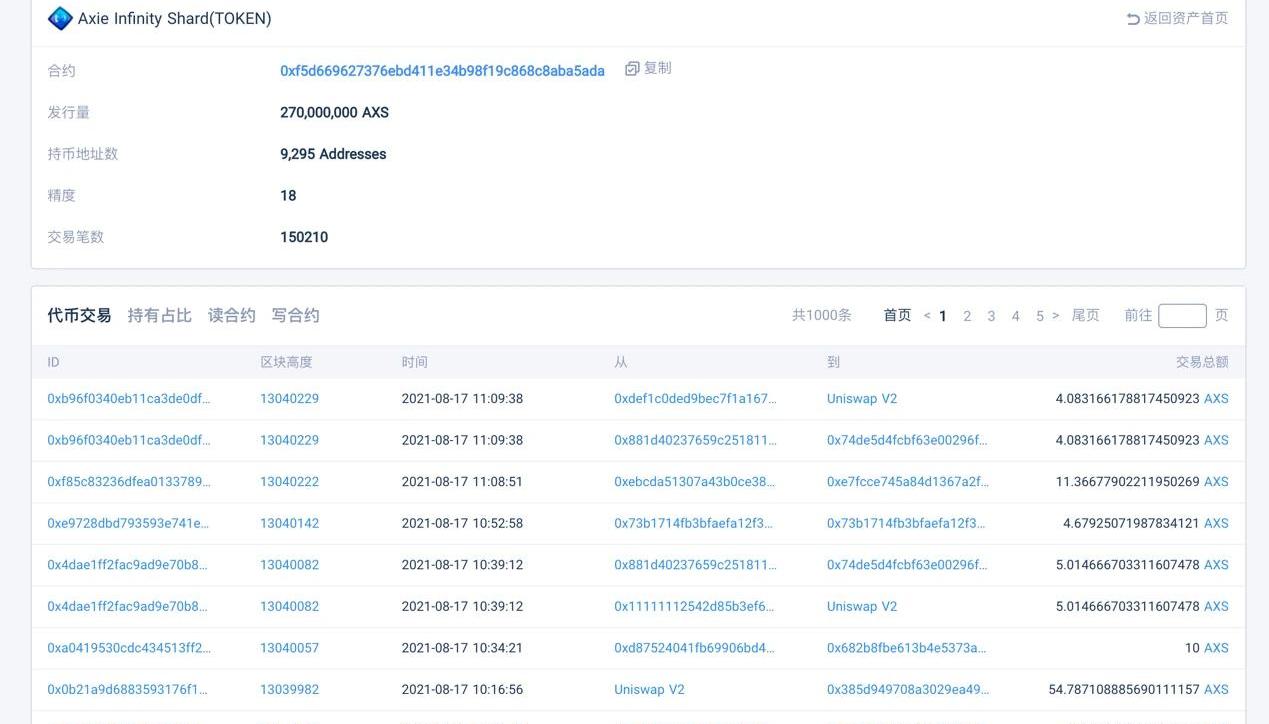1269x724 pixels.
Task: Go to page 5 of transactions
Action: pyautogui.click(x=1039, y=316)
